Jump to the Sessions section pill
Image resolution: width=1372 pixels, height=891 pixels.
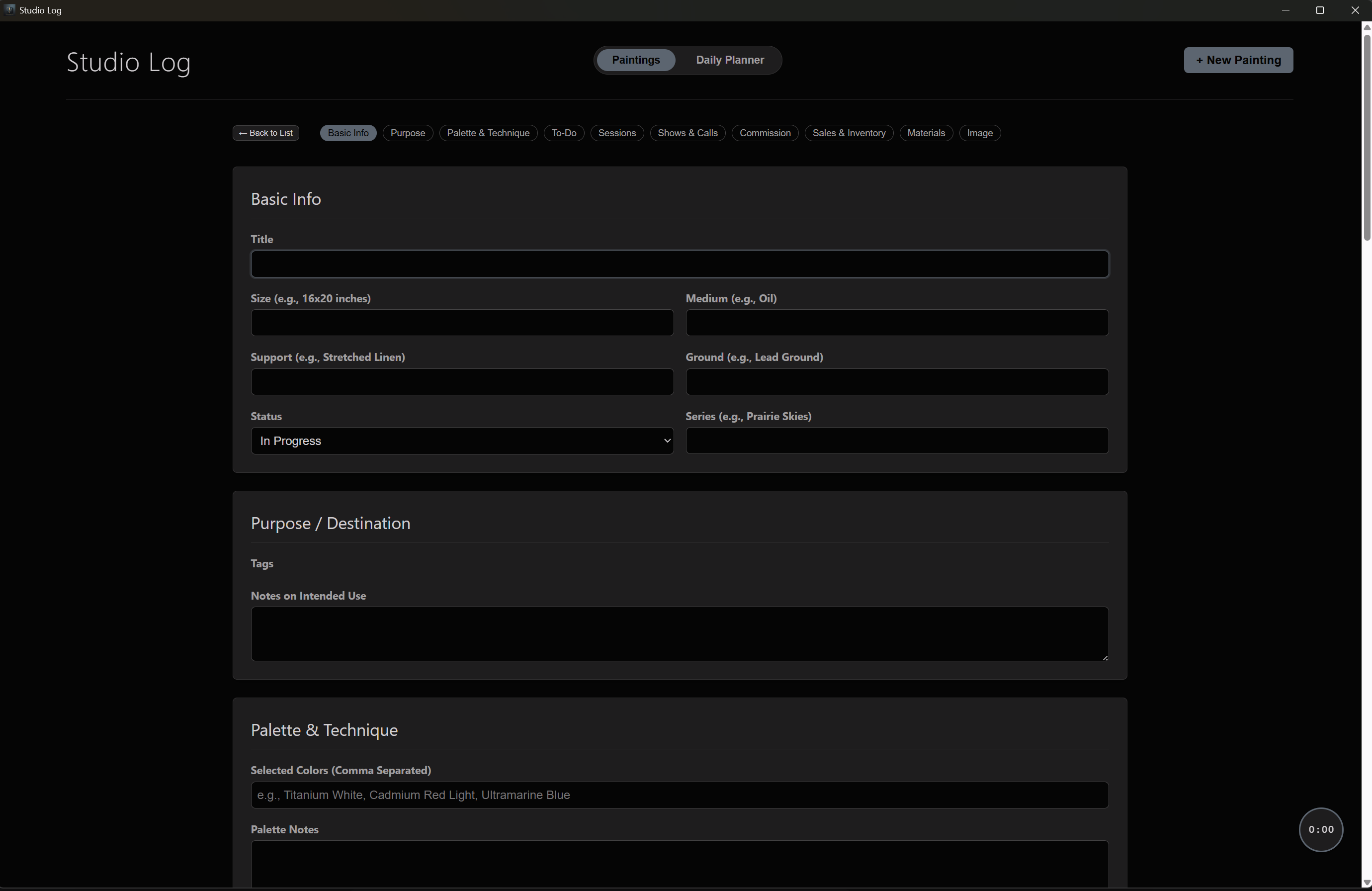[x=617, y=133]
